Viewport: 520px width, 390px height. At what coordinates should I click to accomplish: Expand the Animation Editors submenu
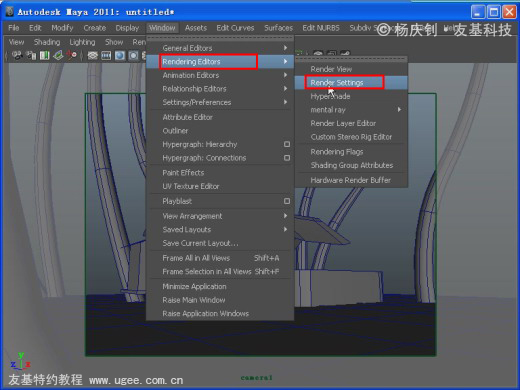[x=220, y=75]
